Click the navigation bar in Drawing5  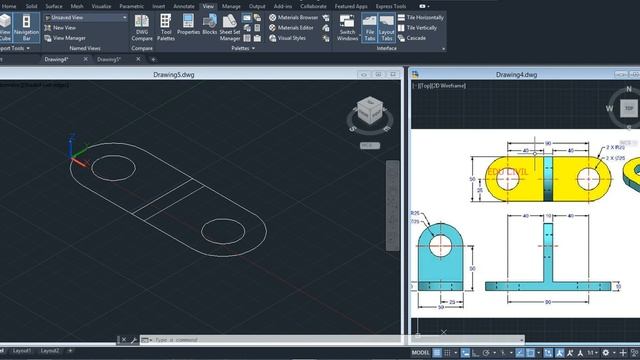click(393, 205)
